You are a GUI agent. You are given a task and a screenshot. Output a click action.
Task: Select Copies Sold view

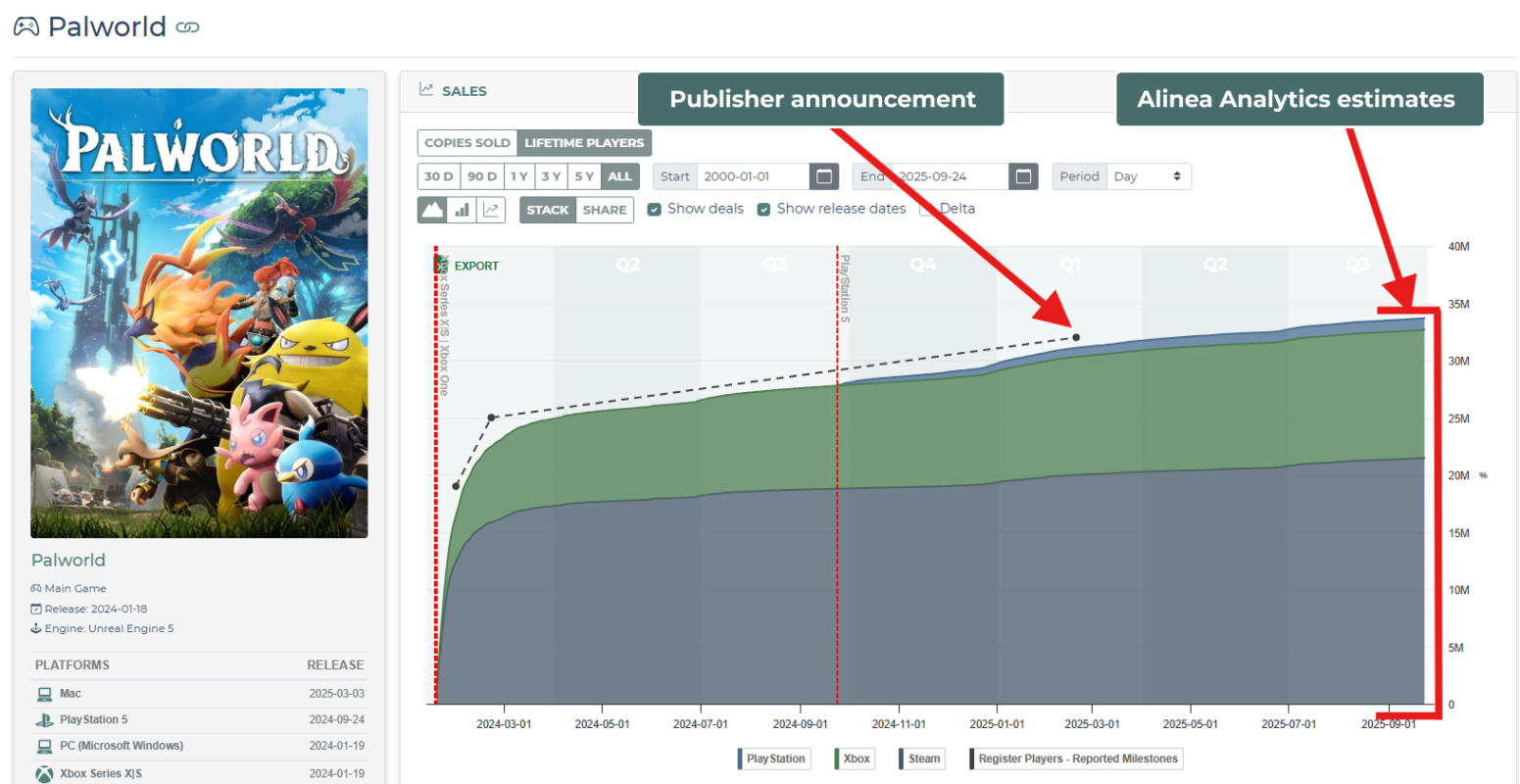pyautogui.click(x=467, y=143)
